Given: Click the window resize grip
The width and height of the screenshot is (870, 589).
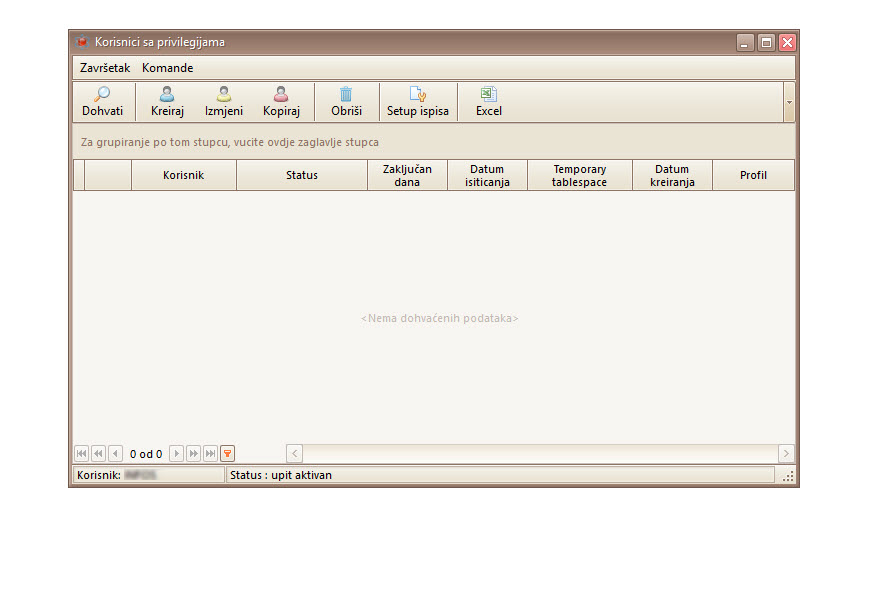Looking at the screenshot, I should click(788, 476).
